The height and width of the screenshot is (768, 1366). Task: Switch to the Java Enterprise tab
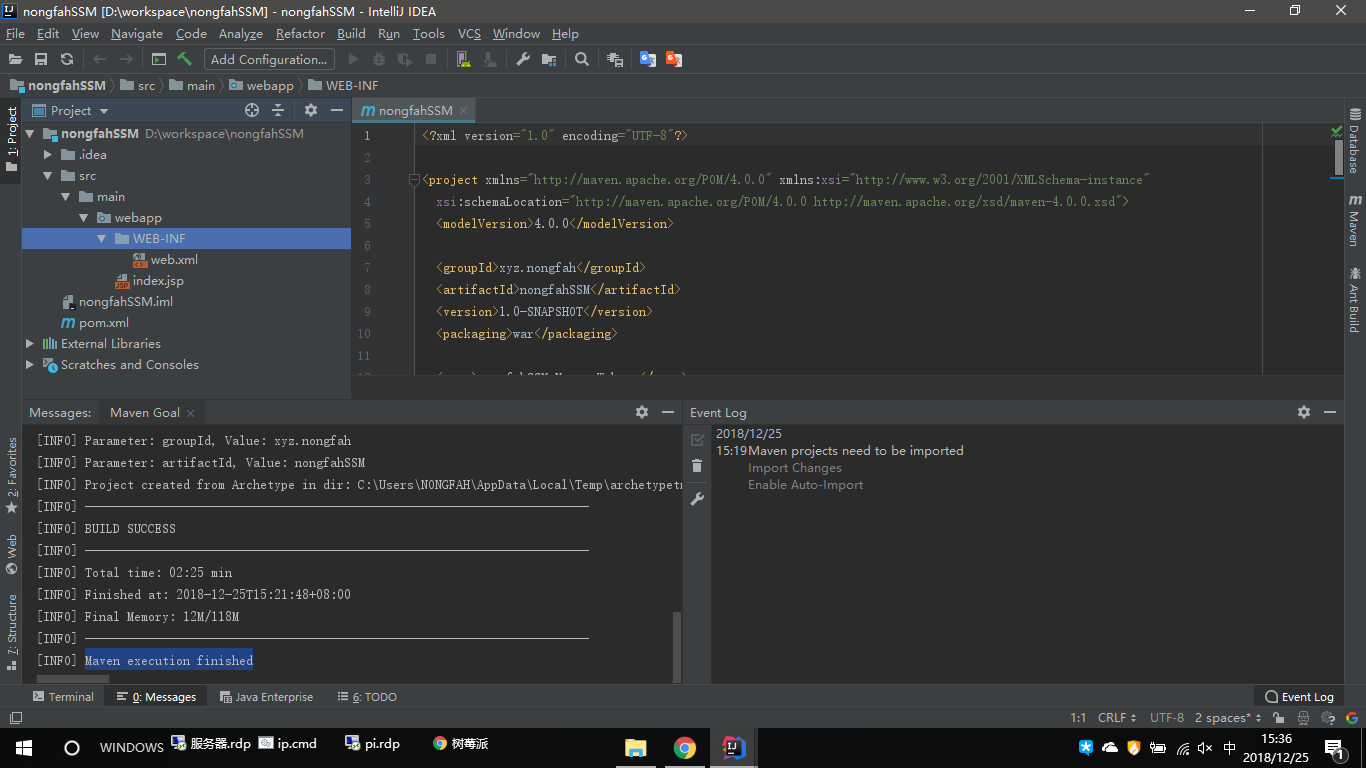coord(266,697)
